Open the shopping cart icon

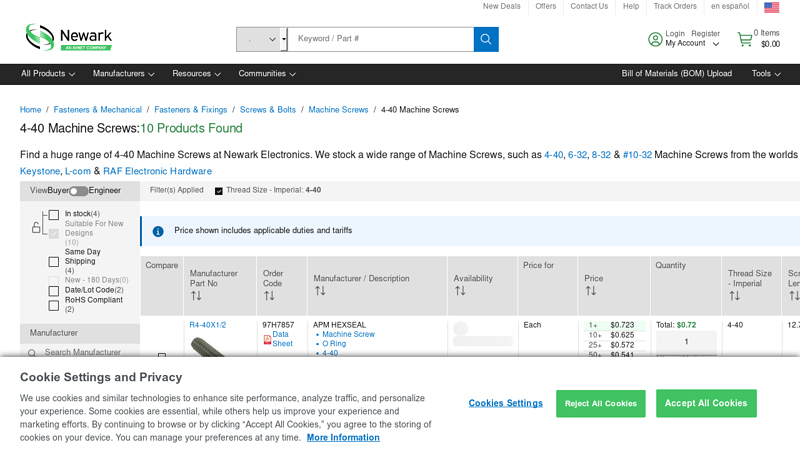[745, 39]
